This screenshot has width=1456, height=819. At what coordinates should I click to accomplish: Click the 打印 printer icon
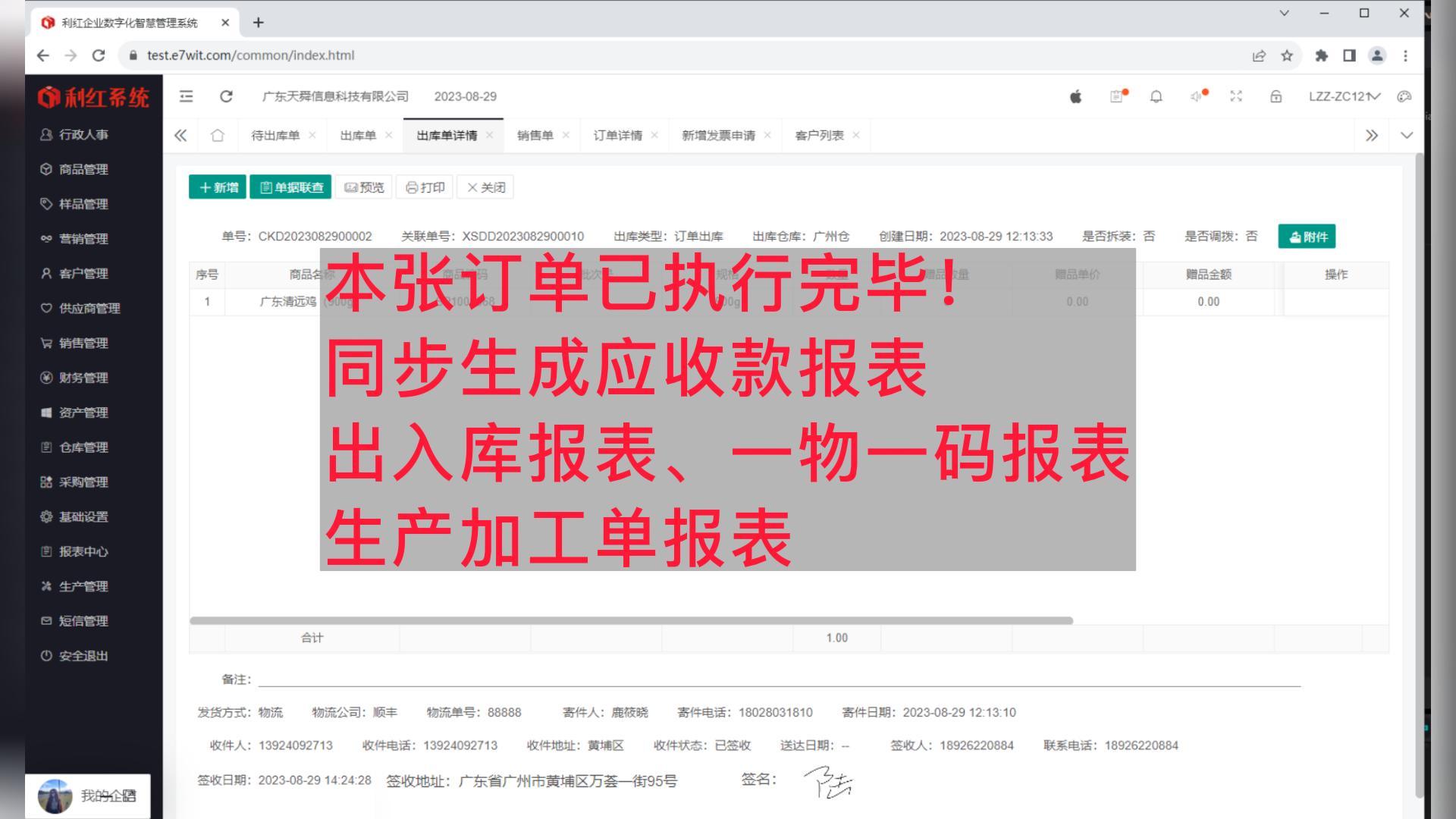(412, 187)
